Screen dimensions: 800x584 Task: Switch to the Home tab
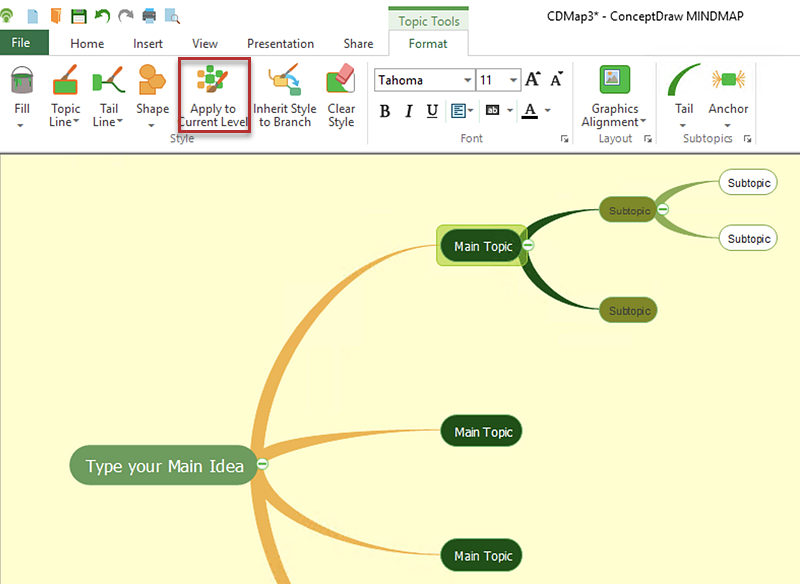87,44
